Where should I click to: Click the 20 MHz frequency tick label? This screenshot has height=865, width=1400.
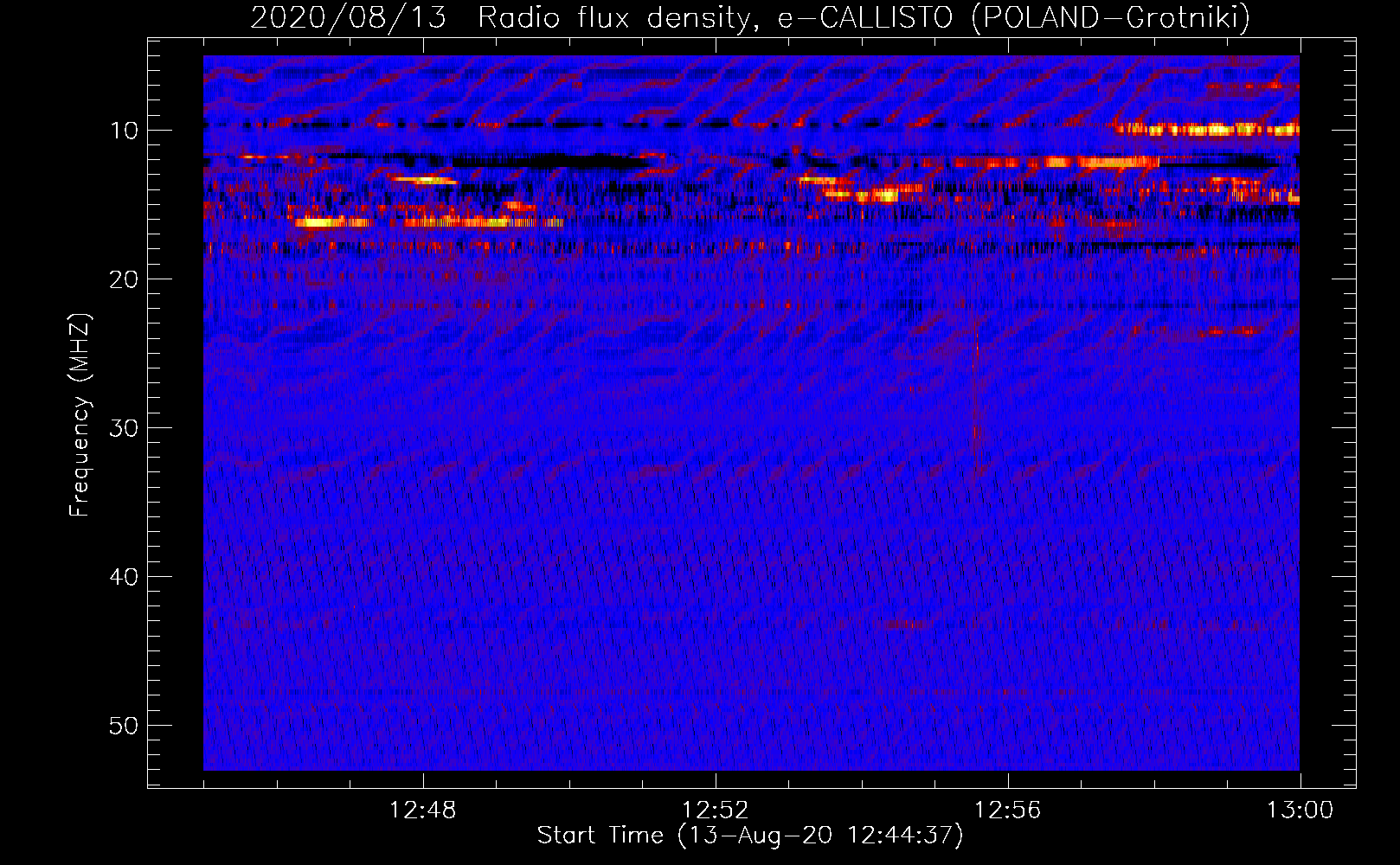point(124,279)
